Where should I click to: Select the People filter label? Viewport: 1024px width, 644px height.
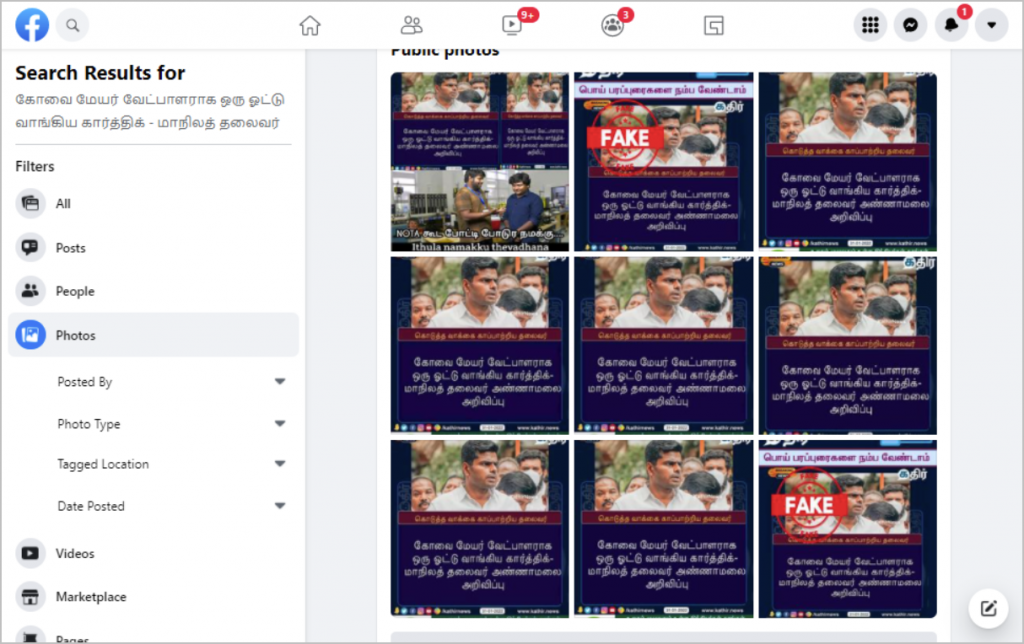(75, 291)
